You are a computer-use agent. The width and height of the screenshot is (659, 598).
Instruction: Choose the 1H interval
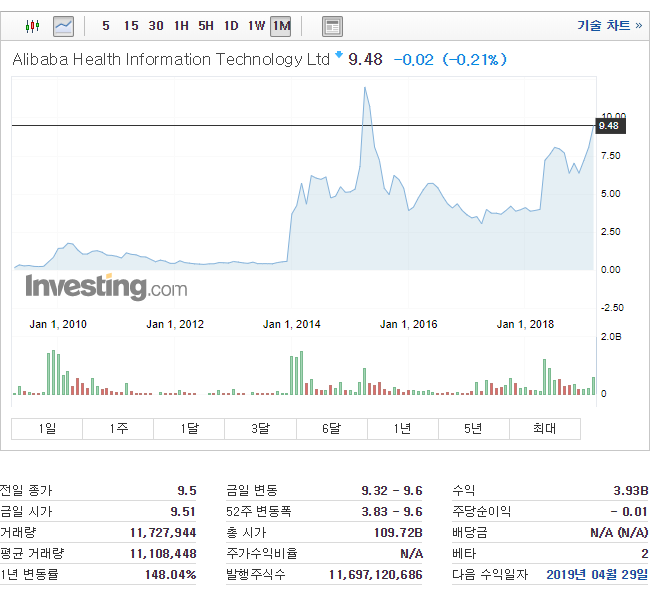(x=181, y=26)
